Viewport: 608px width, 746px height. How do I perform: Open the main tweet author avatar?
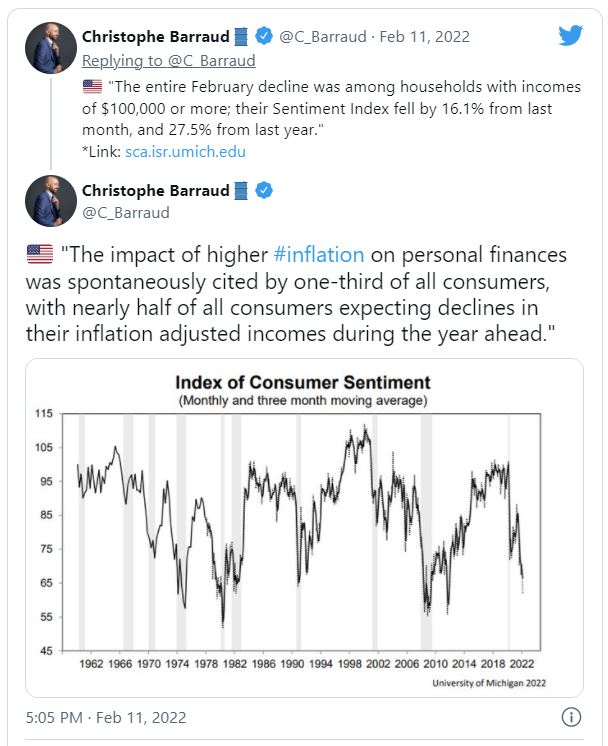[x=51, y=201]
